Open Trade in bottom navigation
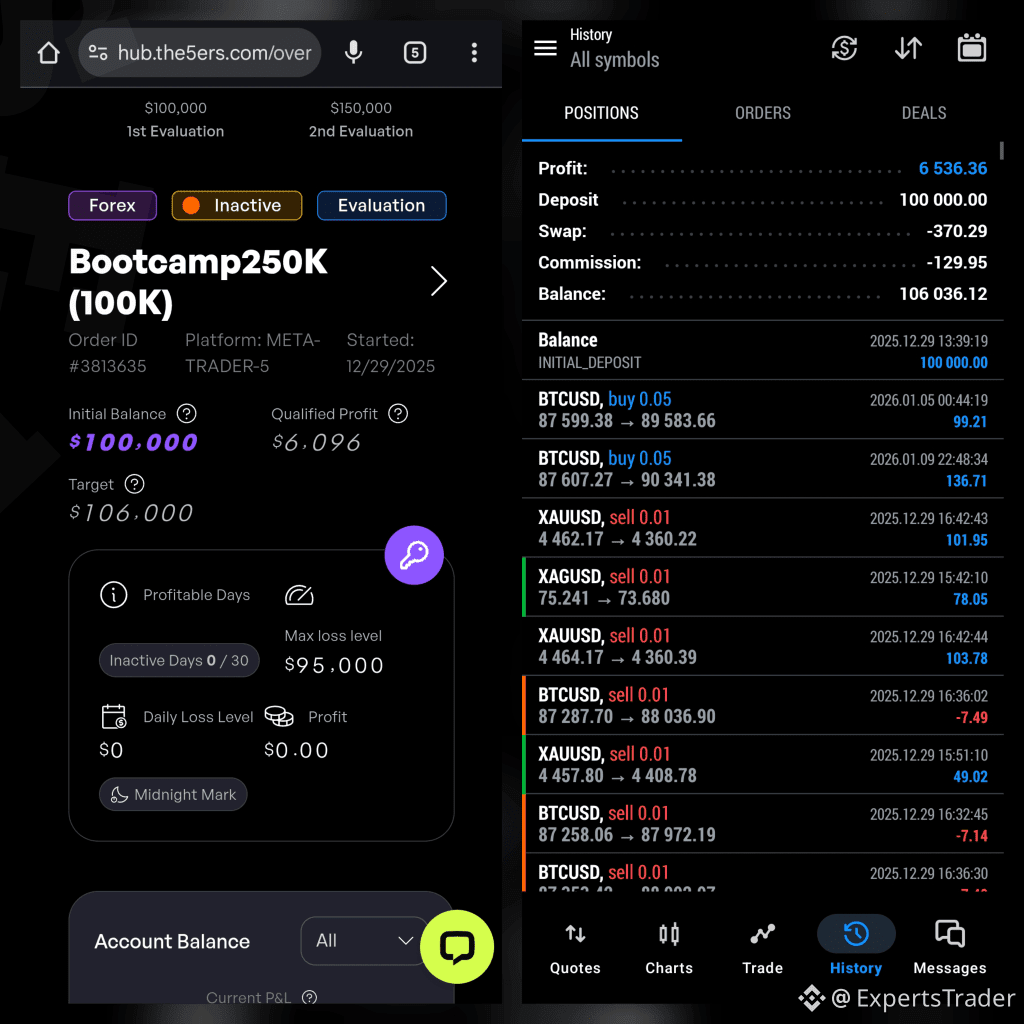 (x=762, y=948)
